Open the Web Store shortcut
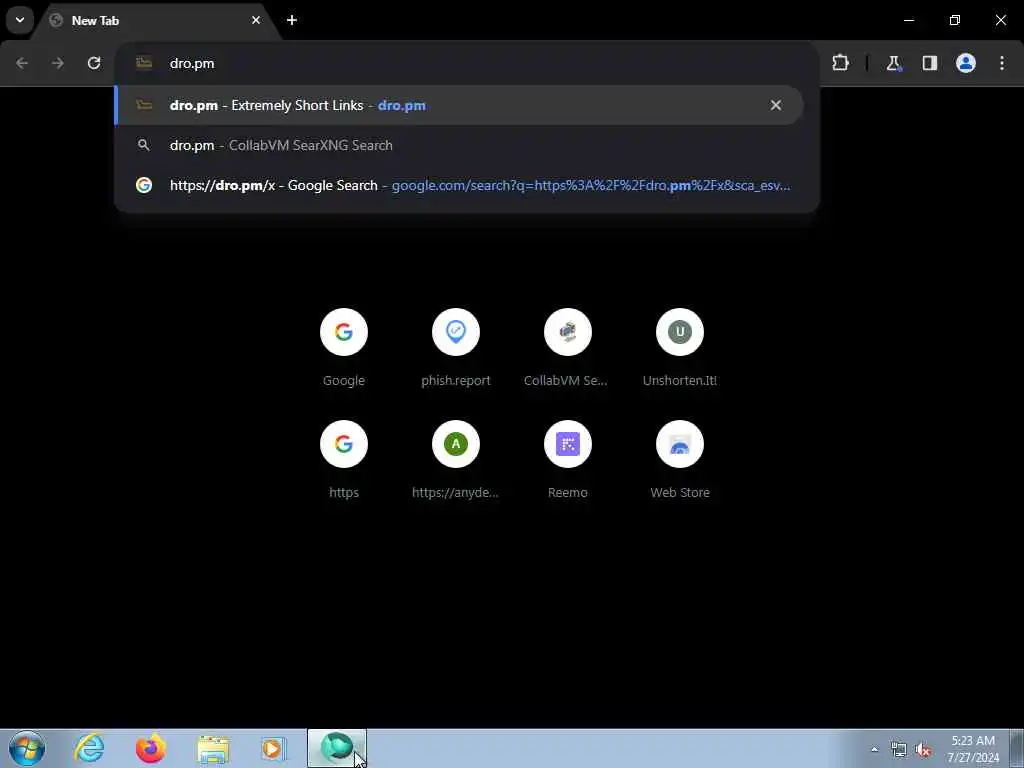 coord(680,460)
